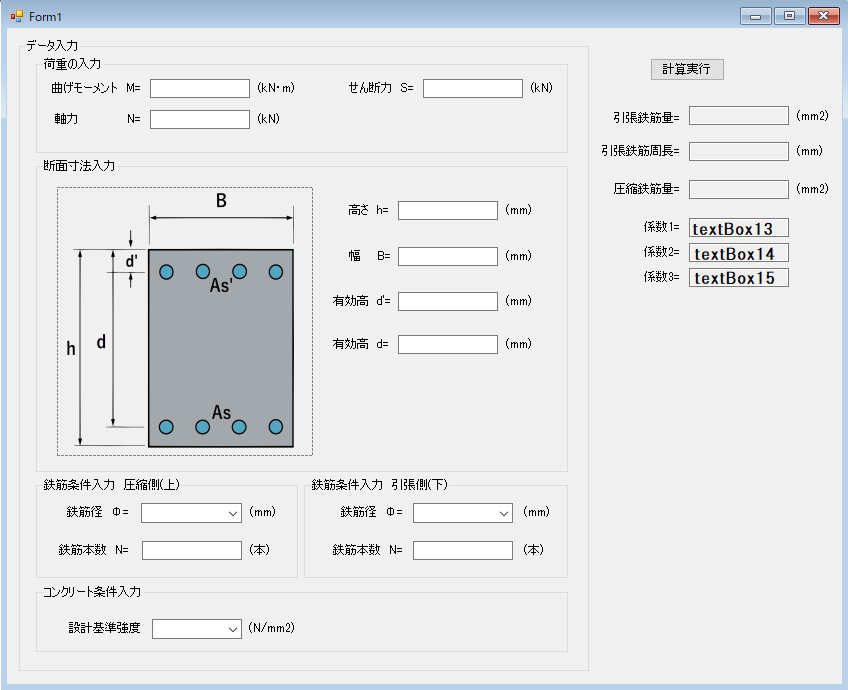Open the compression-side 鉄筋径 Φ dropdown

pos(191,513)
